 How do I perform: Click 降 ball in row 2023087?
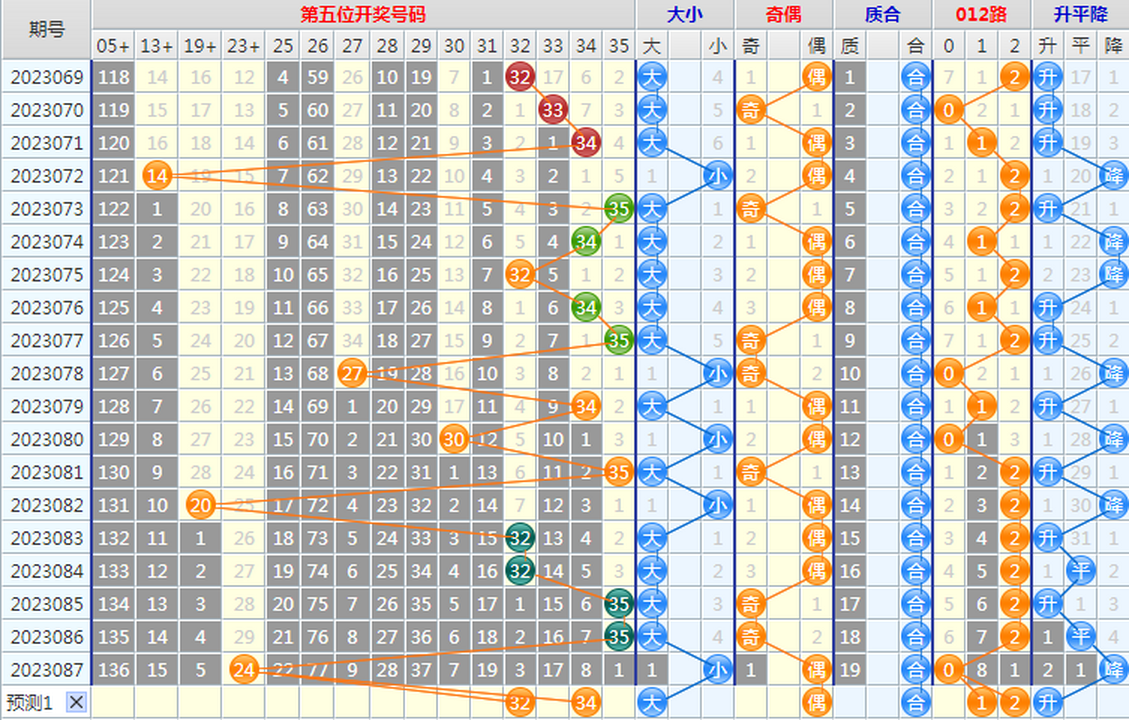pyautogui.click(x=1114, y=670)
